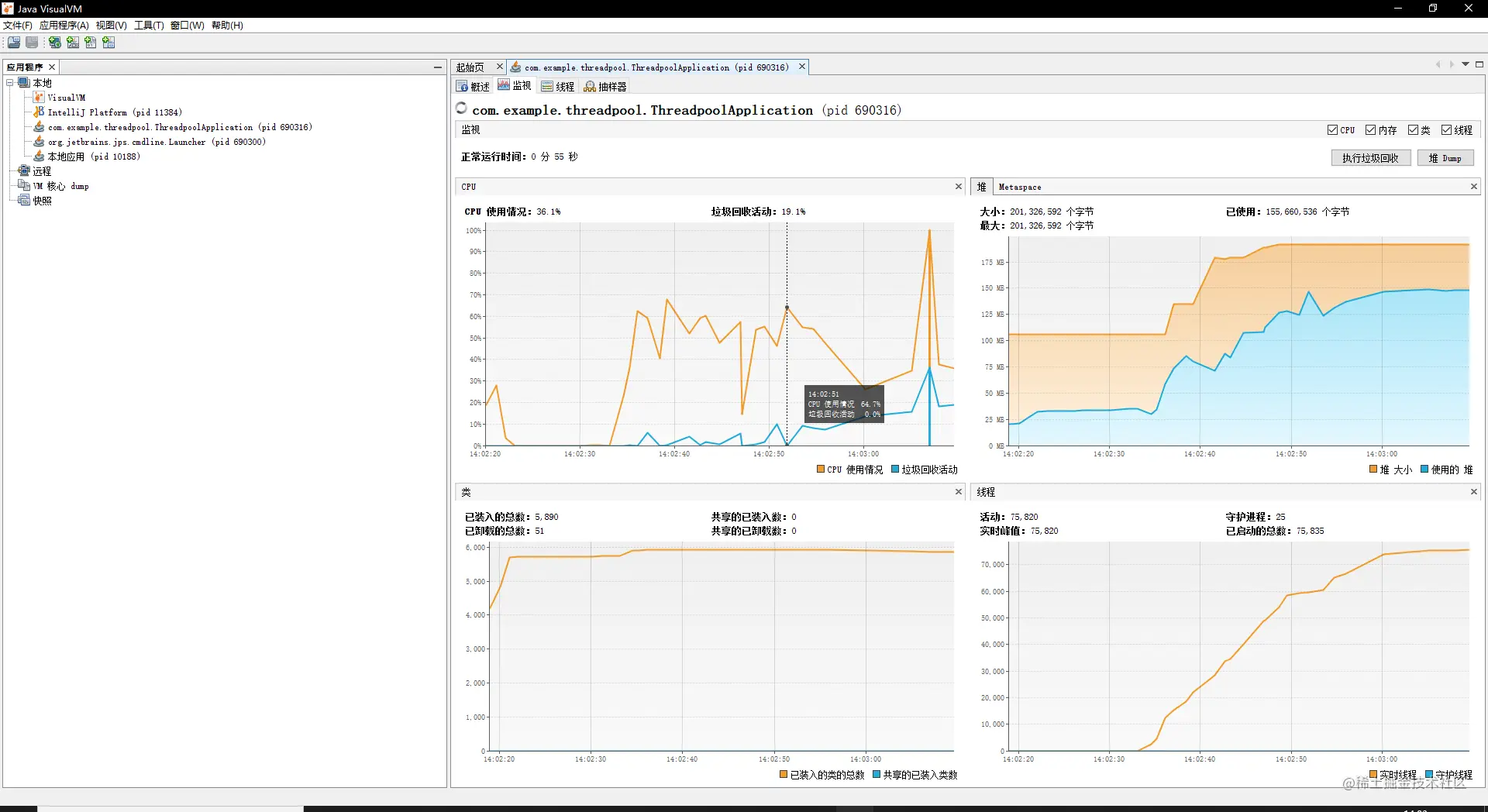The height and width of the screenshot is (812, 1488).
Task: Close the 线程 chart panel
Action: point(1474,492)
